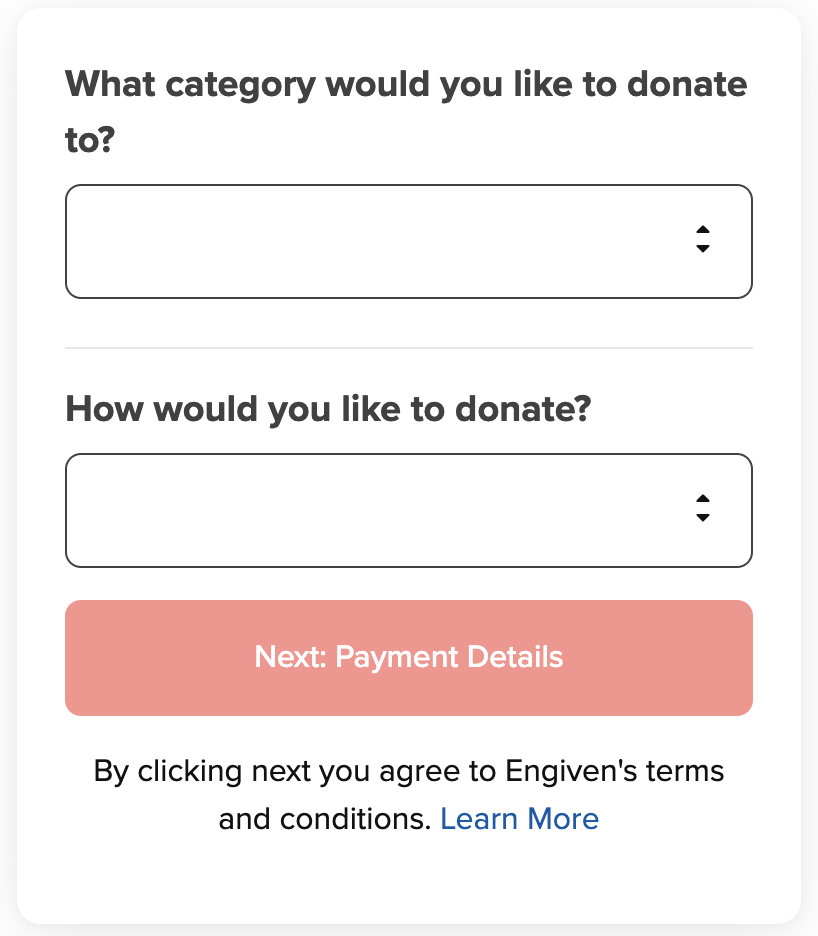Click the down arrow in donation method selector
This screenshot has height=936, width=818.
tap(703, 517)
